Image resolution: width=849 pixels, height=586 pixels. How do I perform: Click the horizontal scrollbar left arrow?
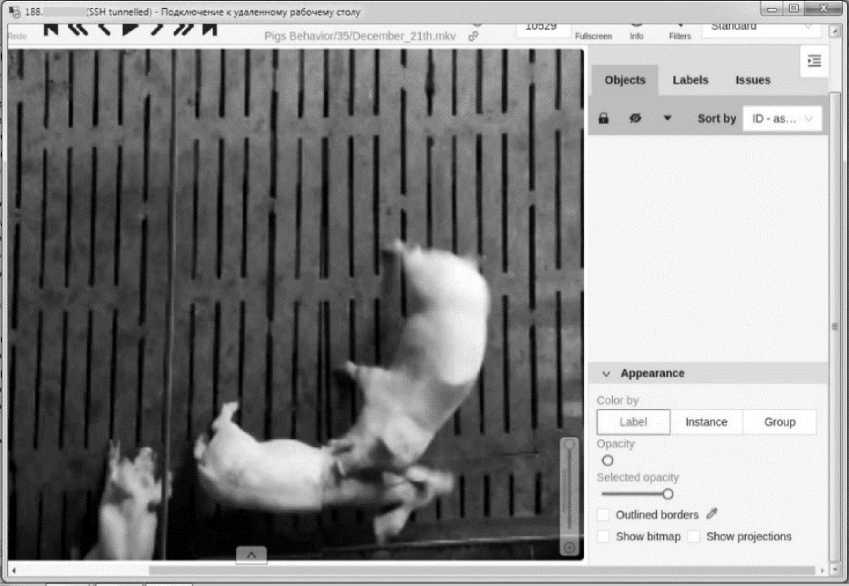click(x=14, y=571)
